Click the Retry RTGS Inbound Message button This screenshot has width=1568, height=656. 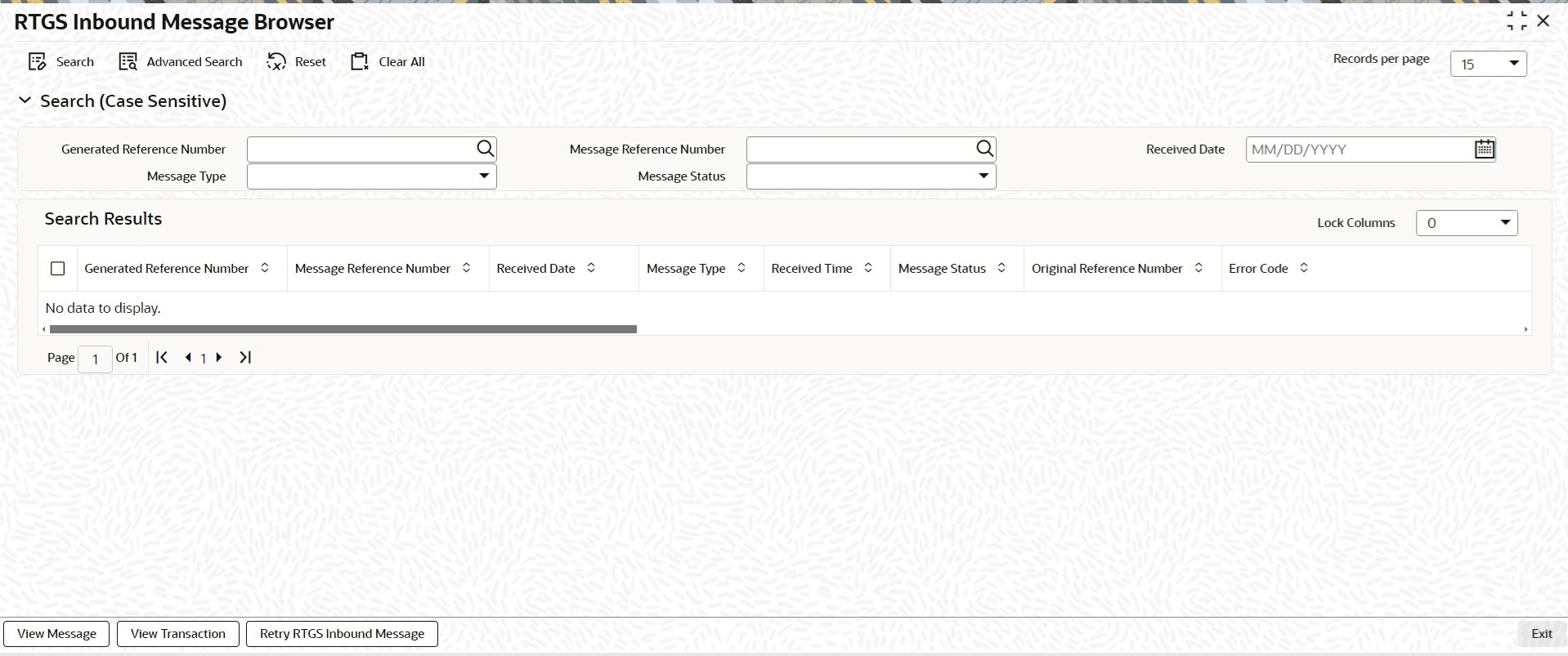tap(342, 634)
